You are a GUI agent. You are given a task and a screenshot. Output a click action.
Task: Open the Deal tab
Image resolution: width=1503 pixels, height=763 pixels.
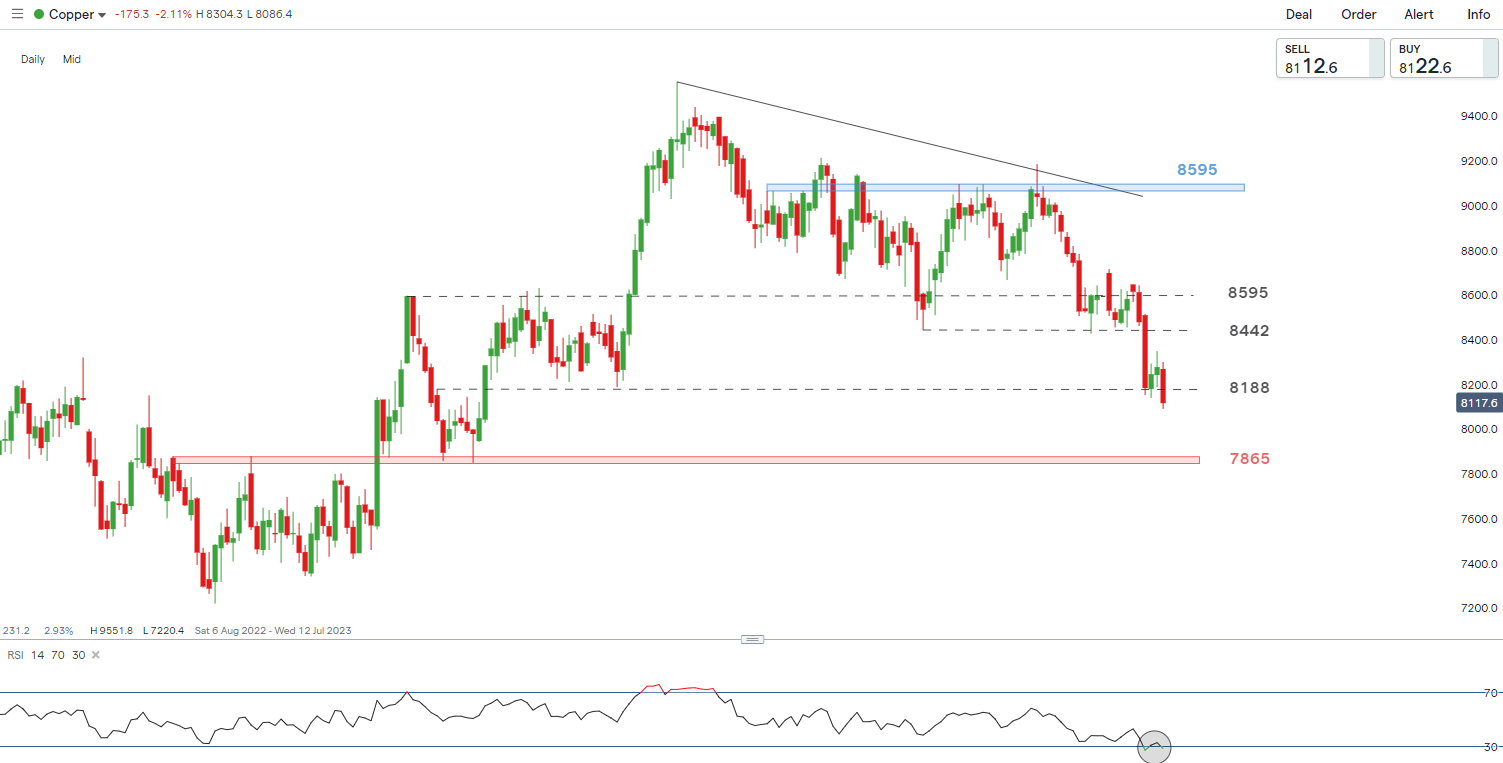tap(1299, 14)
